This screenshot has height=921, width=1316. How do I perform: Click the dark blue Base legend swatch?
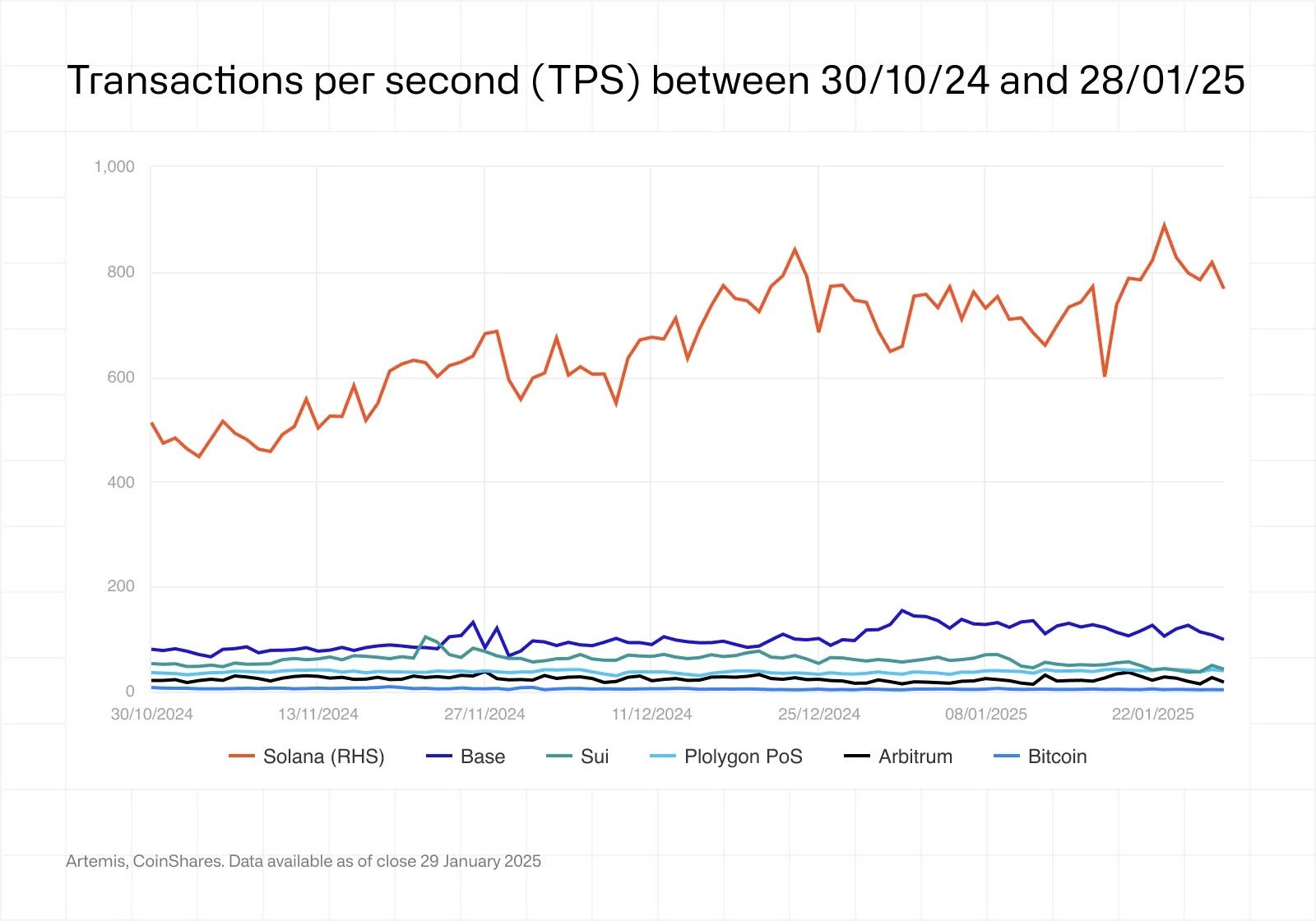[439, 757]
